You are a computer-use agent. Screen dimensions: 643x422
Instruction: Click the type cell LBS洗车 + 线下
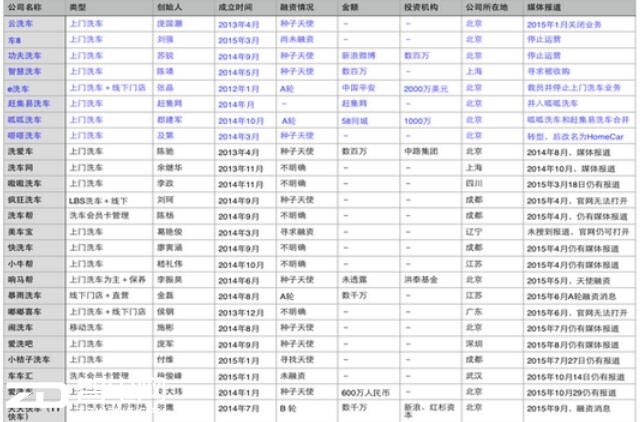pos(98,201)
